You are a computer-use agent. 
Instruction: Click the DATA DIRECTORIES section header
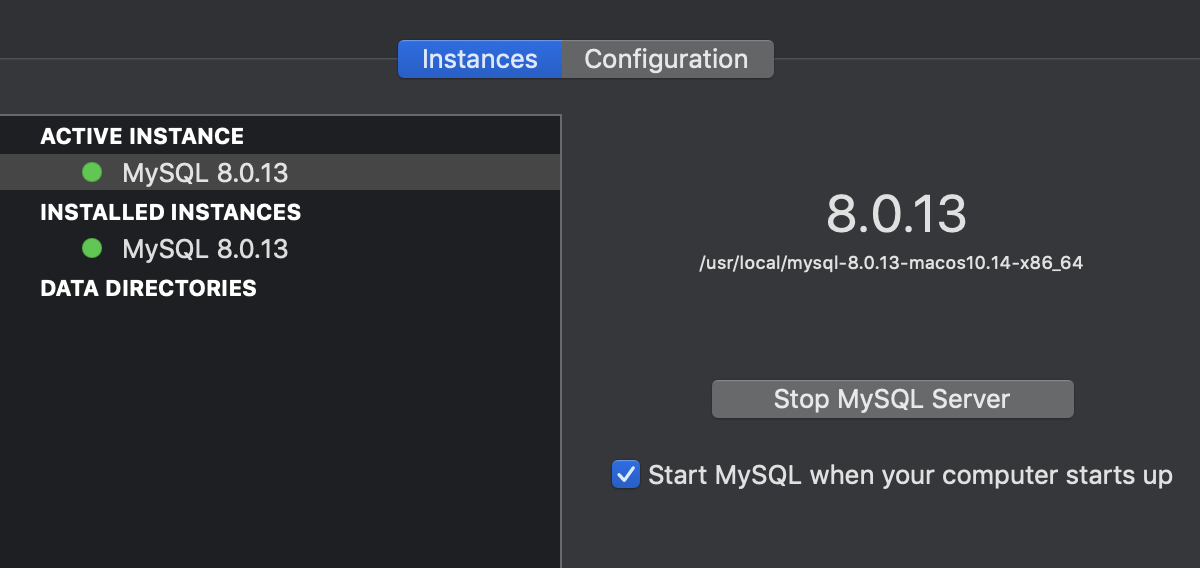click(x=148, y=288)
